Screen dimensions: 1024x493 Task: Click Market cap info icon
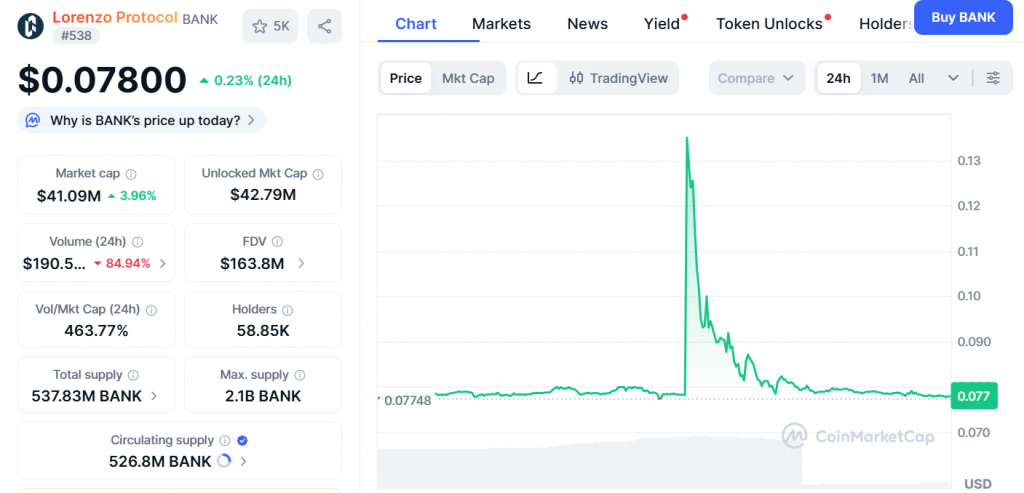[x=131, y=174]
